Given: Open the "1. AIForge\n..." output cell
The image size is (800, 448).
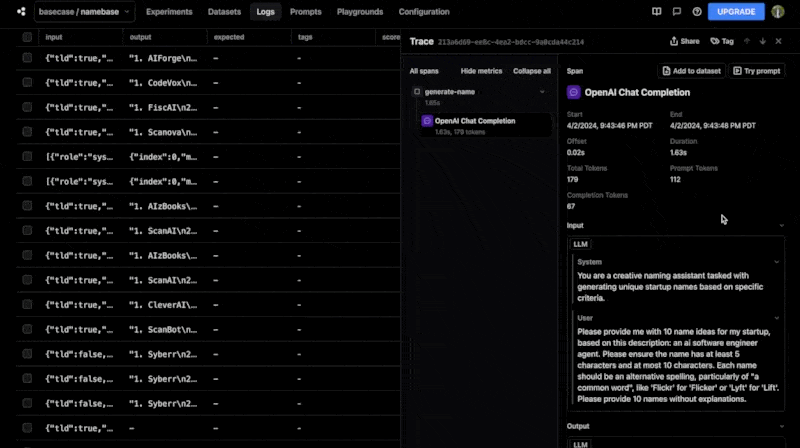Looking at the screenshot, I should (163, 58).
